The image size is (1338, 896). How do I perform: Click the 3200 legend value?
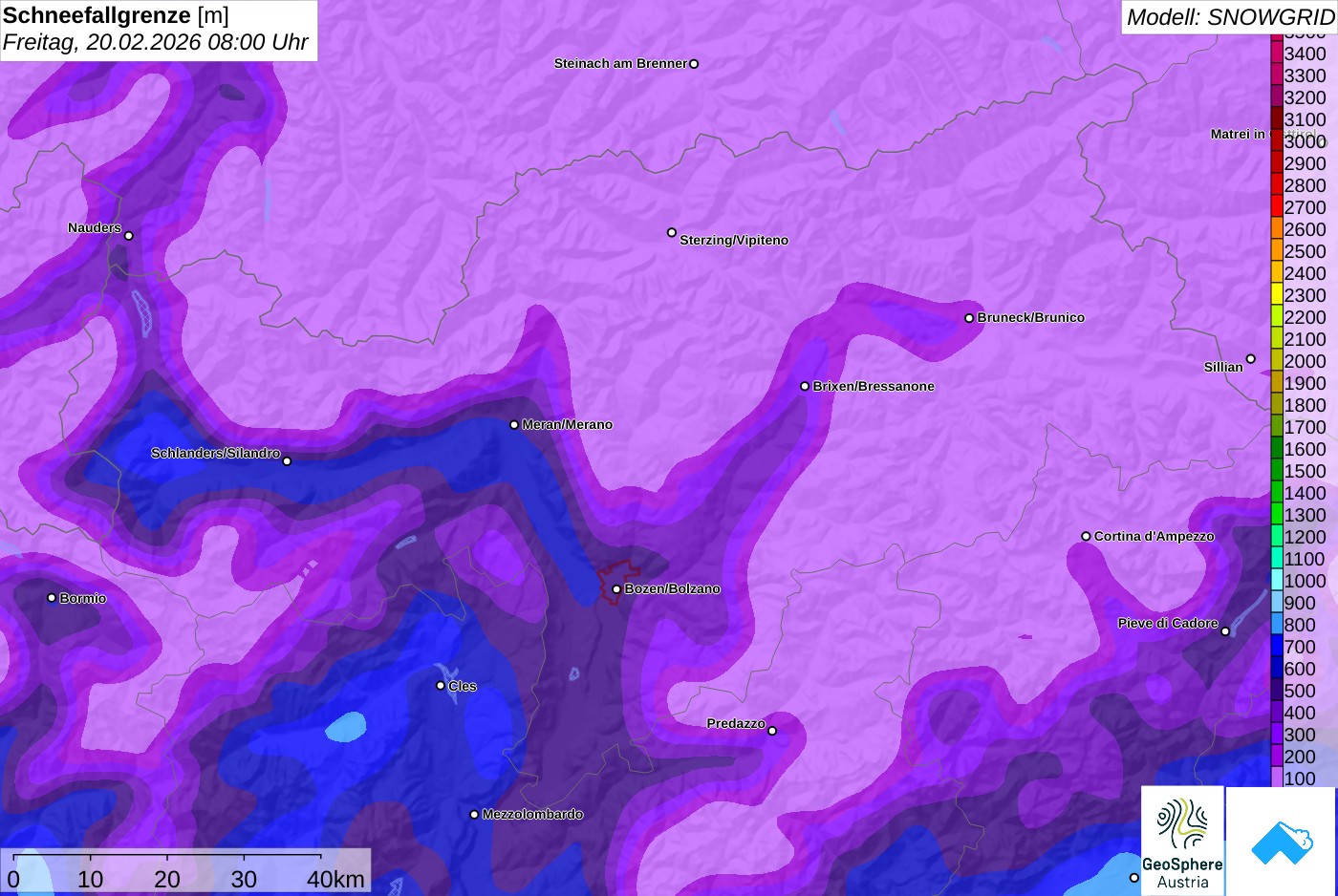(1305, 97)
